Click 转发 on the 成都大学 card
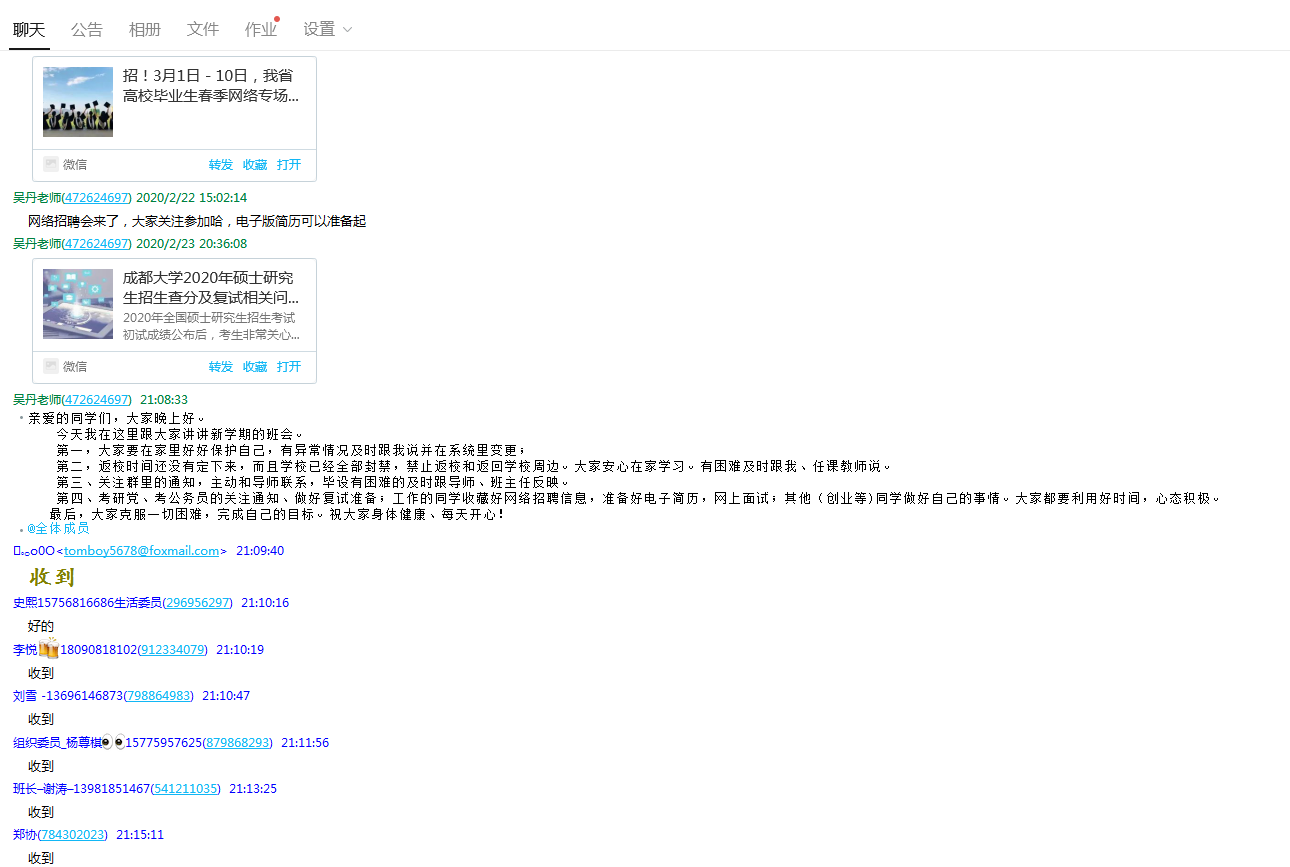 pos(221,367)
